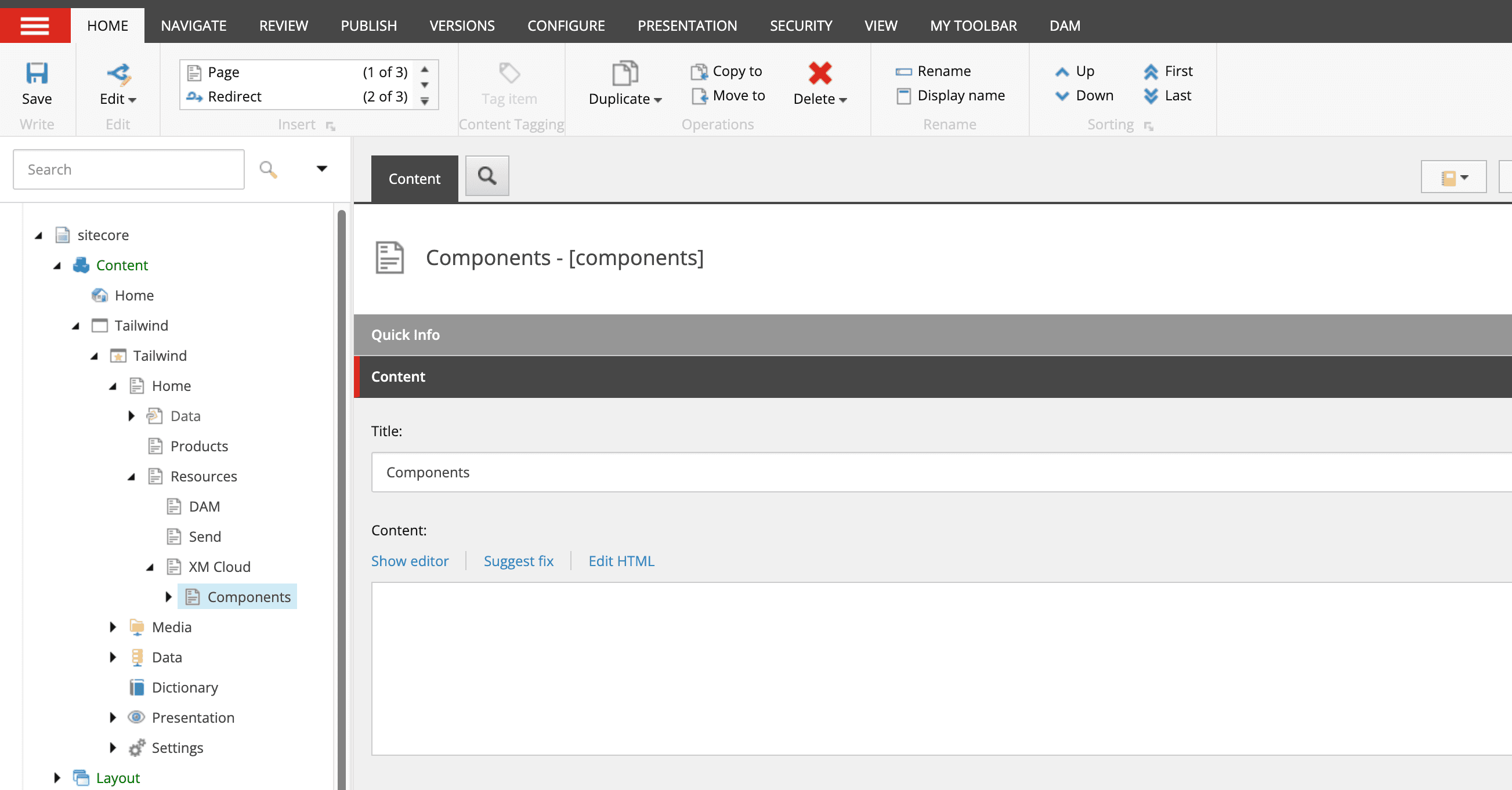Open the Edit dropdown arrow
The height and width of the screenshot is (790, 1512).
point(132,100)
